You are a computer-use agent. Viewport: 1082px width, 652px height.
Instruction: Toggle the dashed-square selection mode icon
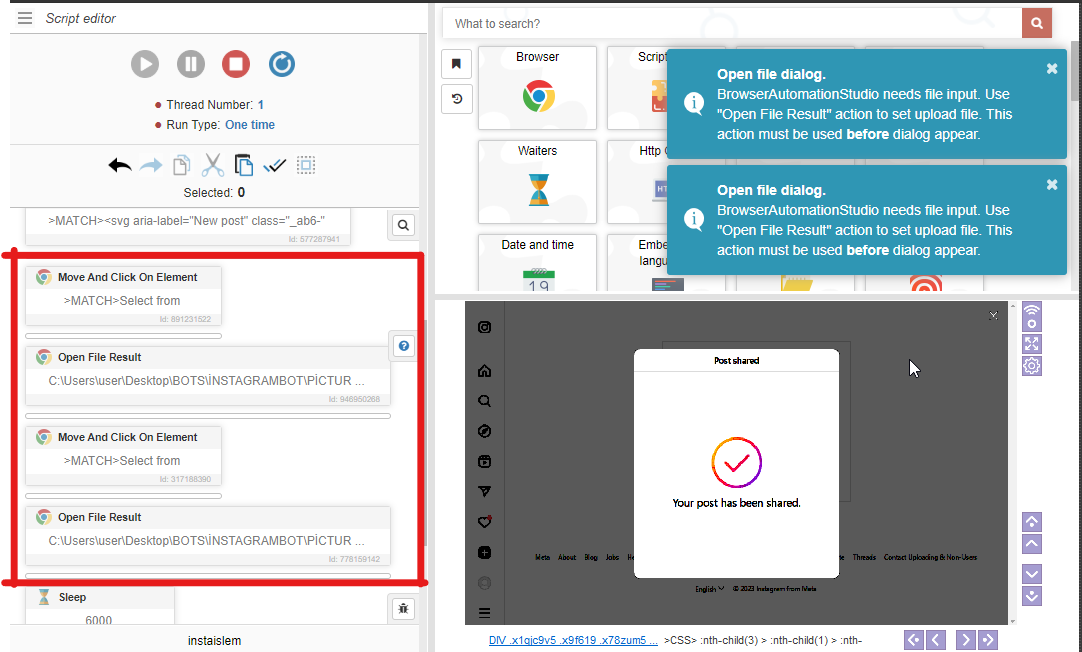[307, 166]
